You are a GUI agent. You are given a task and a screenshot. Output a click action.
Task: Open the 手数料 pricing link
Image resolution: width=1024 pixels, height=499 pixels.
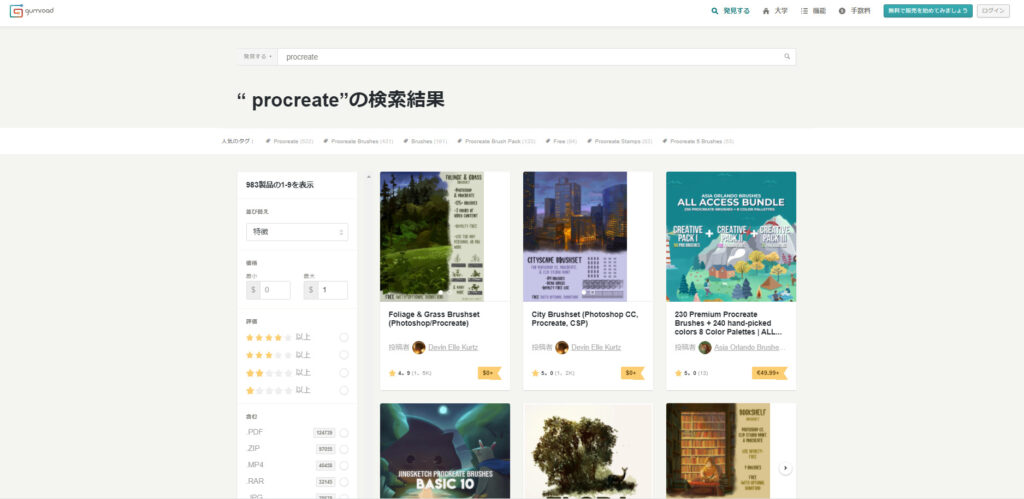(x=854, y=11)
